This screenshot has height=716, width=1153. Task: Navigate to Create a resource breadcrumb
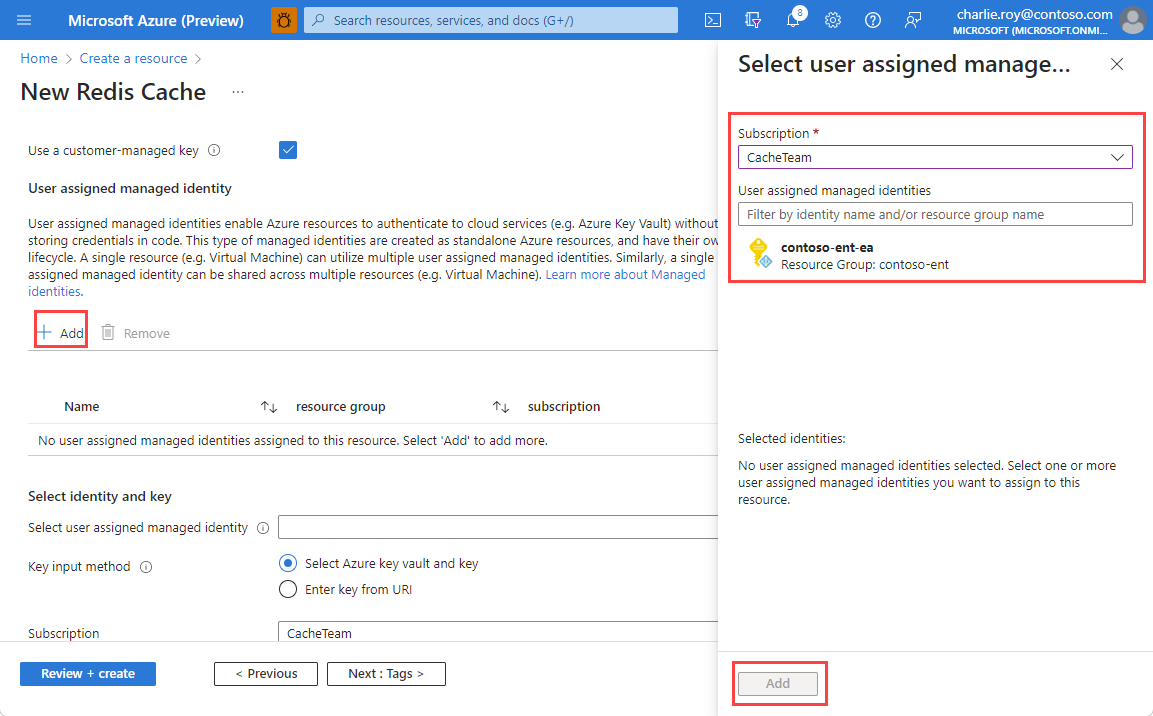[x=133, y=58]
